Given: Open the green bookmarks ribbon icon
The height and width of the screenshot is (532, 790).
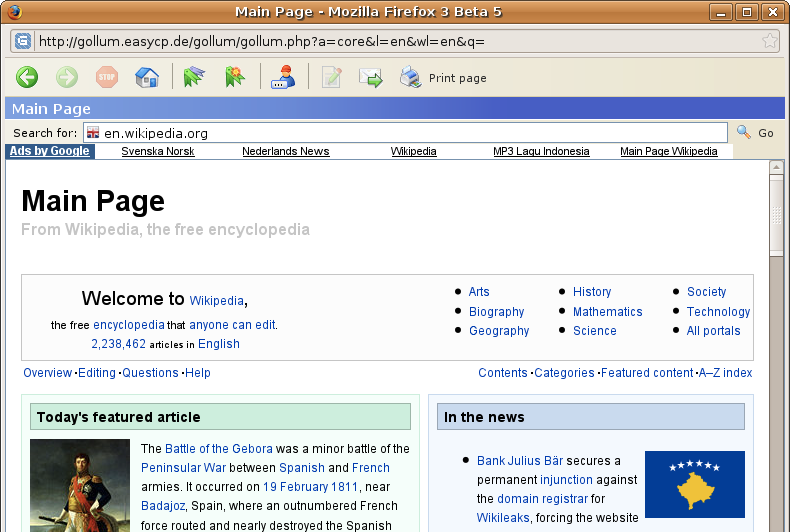Looking at the screenshot, I should [194, 77].
